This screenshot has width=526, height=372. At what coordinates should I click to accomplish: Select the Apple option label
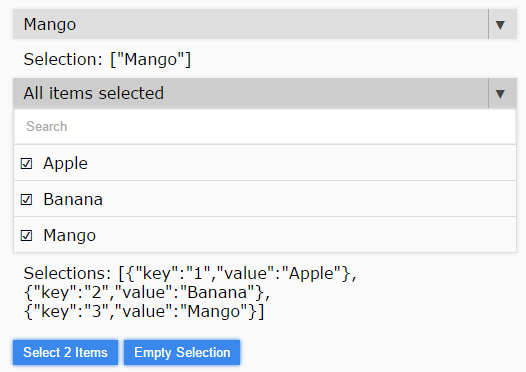[65, 164]
